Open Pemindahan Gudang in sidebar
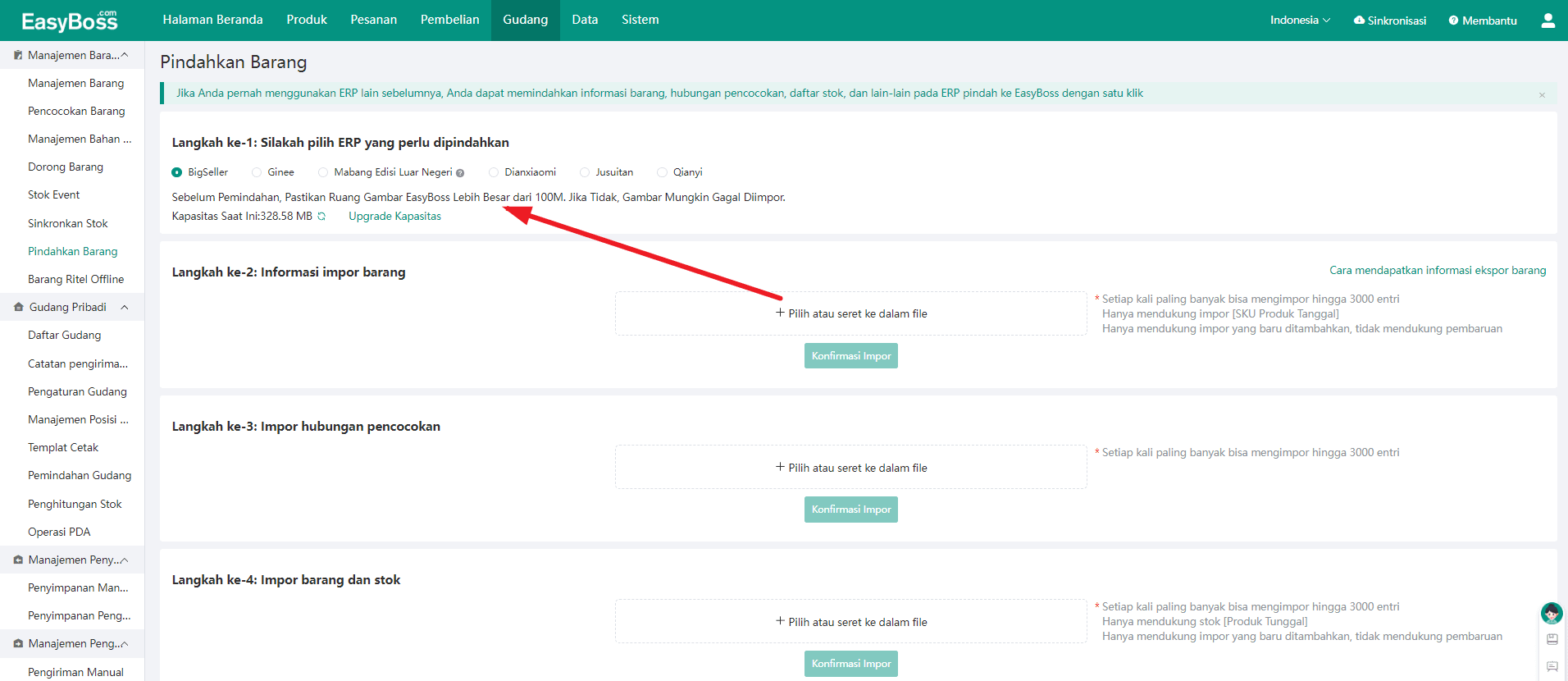Screen dimensions: 1568x681 [79, 475]
